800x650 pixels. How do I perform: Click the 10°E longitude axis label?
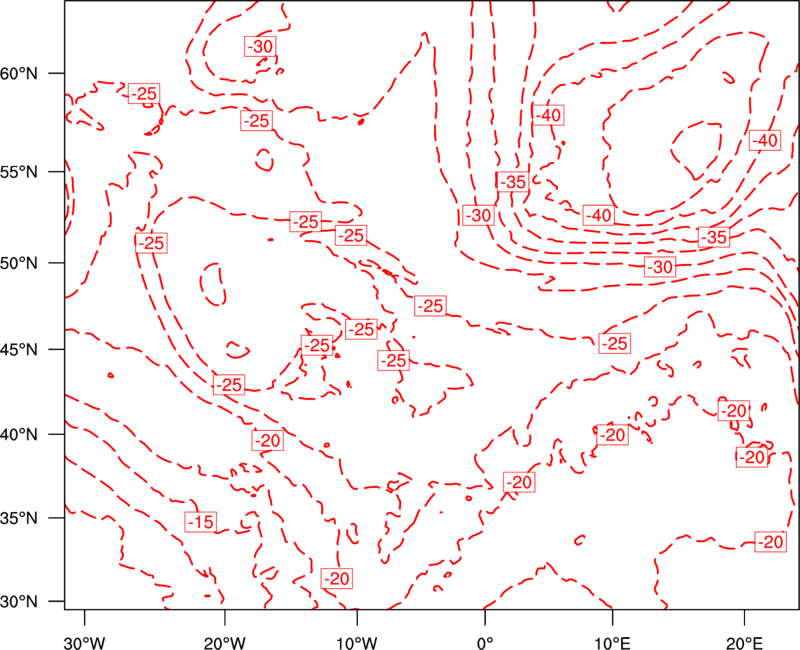click(x=613, y=643)
